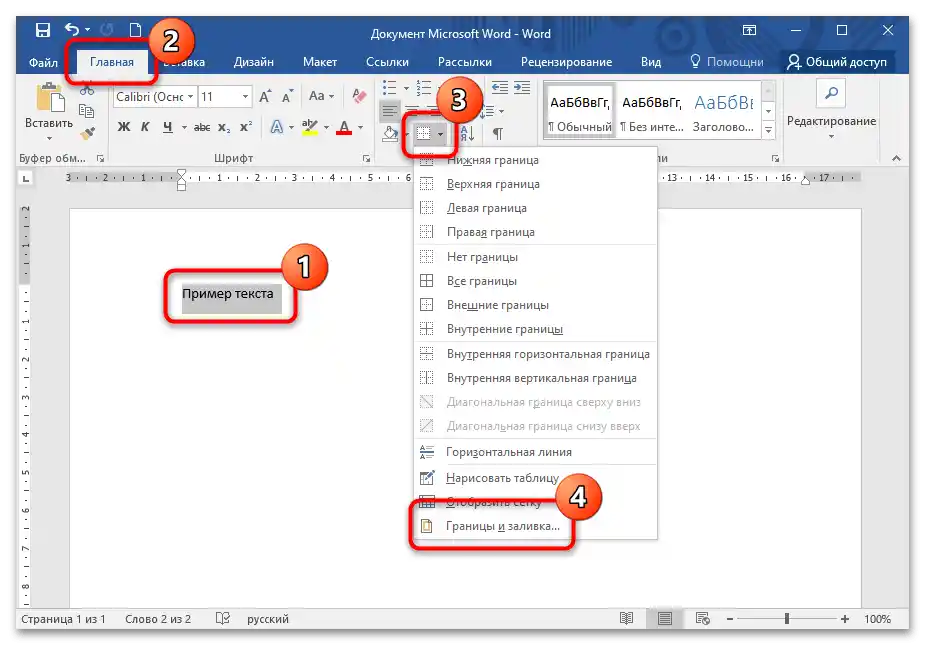The height and width of the screenshot is (645, 925).
Task: Collapse the ribbon with the chevron
Action: [896, 158]
